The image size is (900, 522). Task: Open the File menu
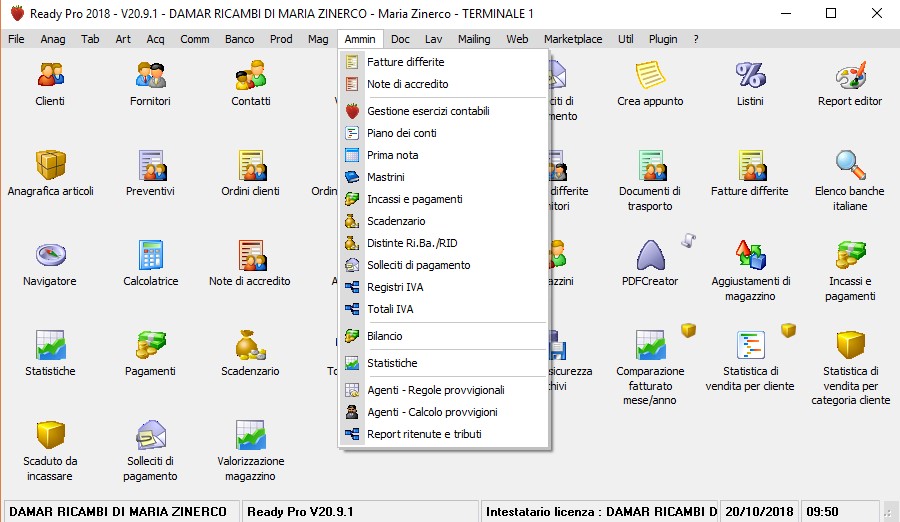[x=16, y=39]
